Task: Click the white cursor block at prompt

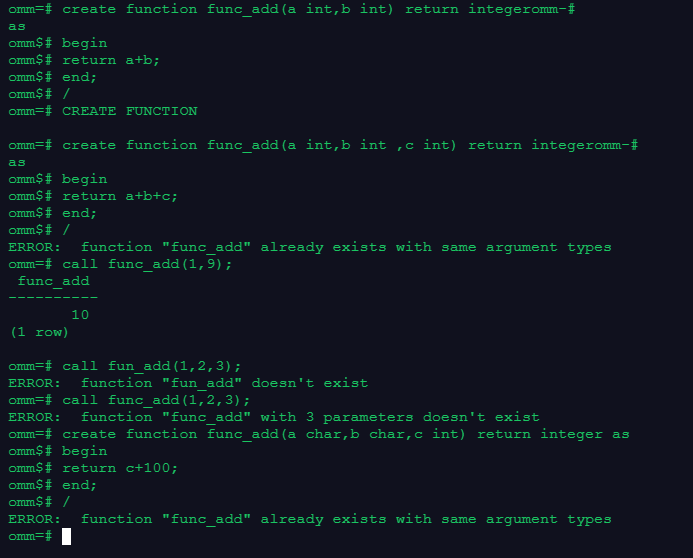Action: pos(66,536)
